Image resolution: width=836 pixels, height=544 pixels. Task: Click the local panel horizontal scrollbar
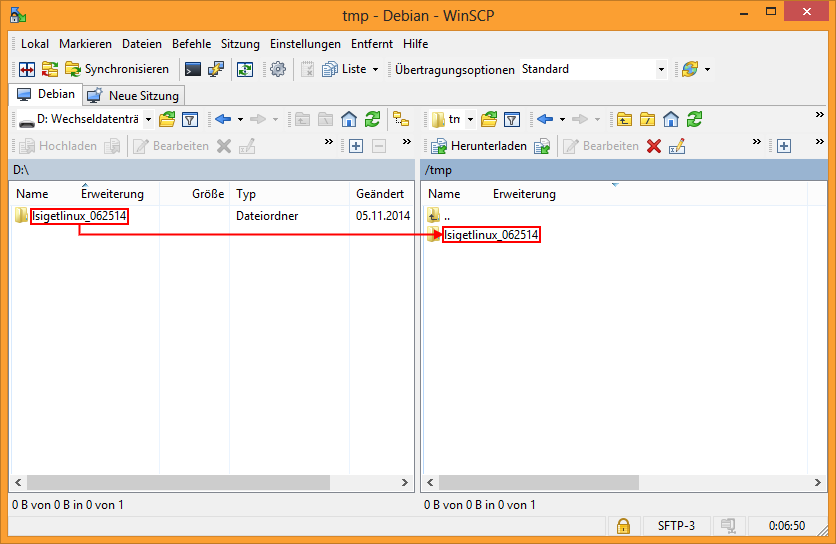pyautogui.click(x=179, y=483)
